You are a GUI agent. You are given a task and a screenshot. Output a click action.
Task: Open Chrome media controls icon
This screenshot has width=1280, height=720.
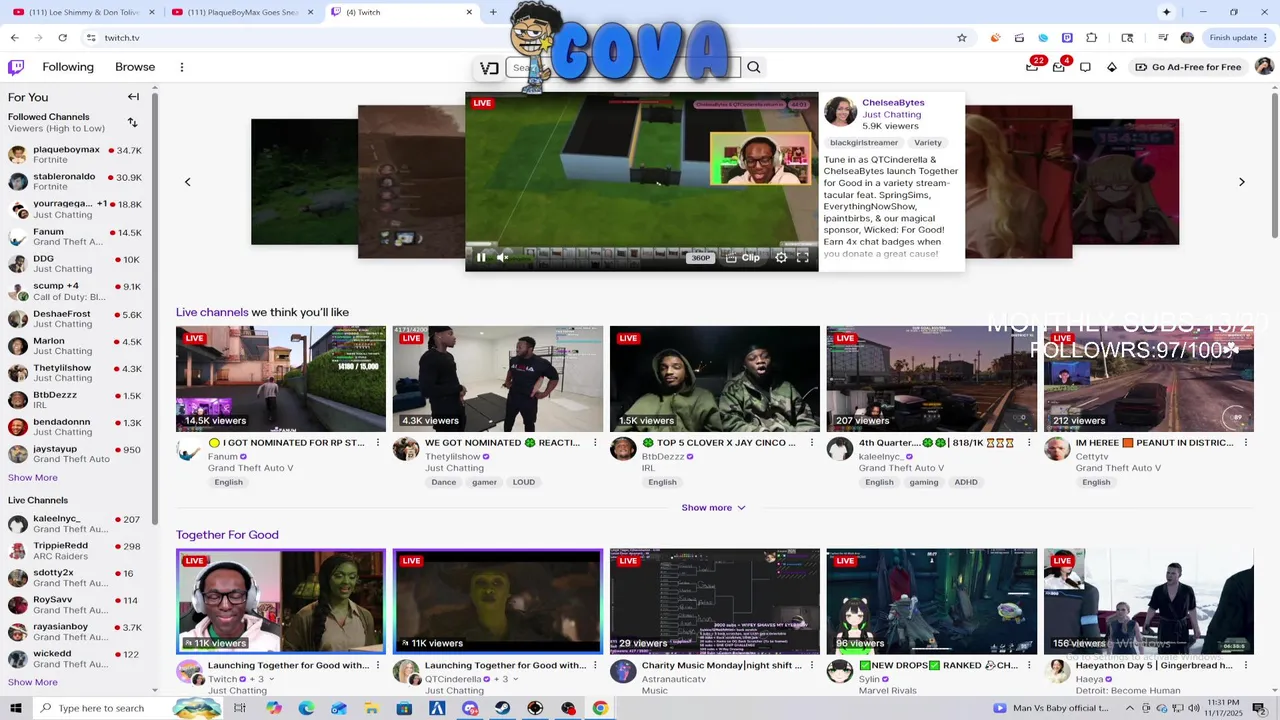coord(1162,38)
